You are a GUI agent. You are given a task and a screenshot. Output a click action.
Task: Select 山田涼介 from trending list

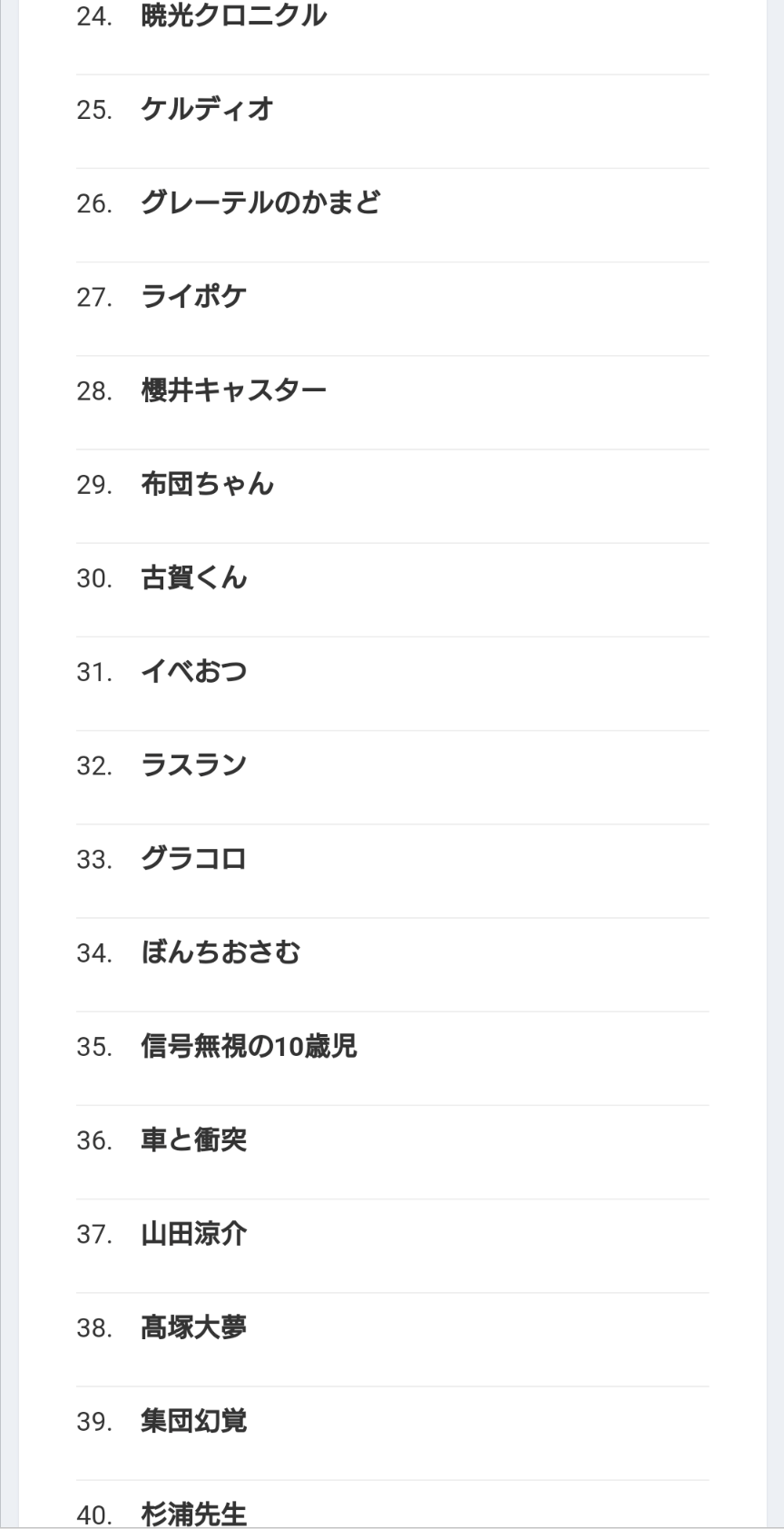pyautogui.click(x=193, y=1234)
